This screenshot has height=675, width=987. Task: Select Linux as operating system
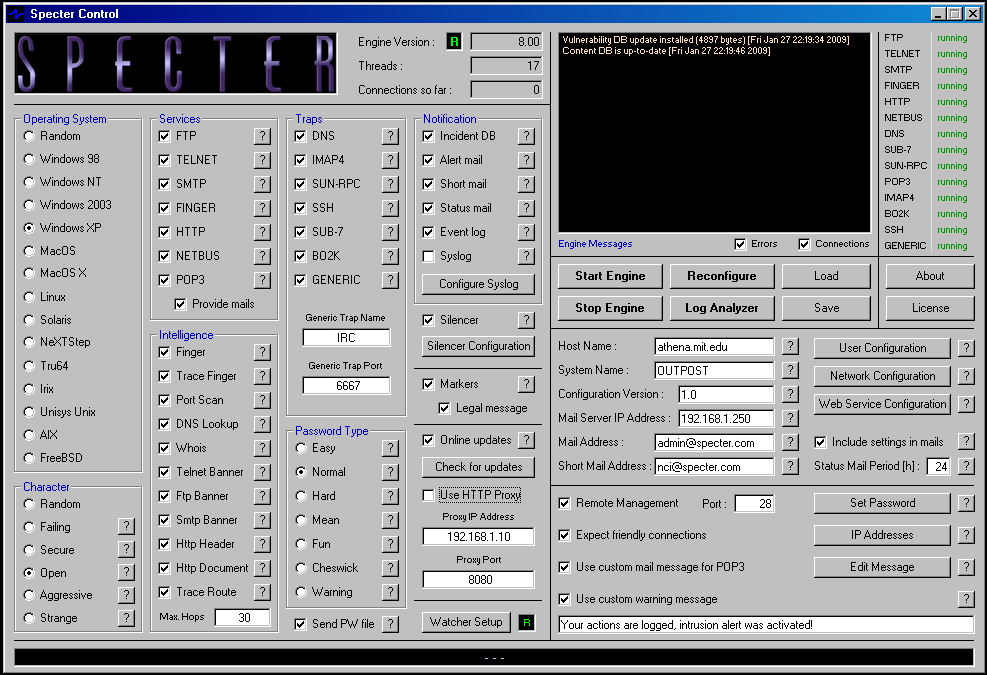point(29,297)
